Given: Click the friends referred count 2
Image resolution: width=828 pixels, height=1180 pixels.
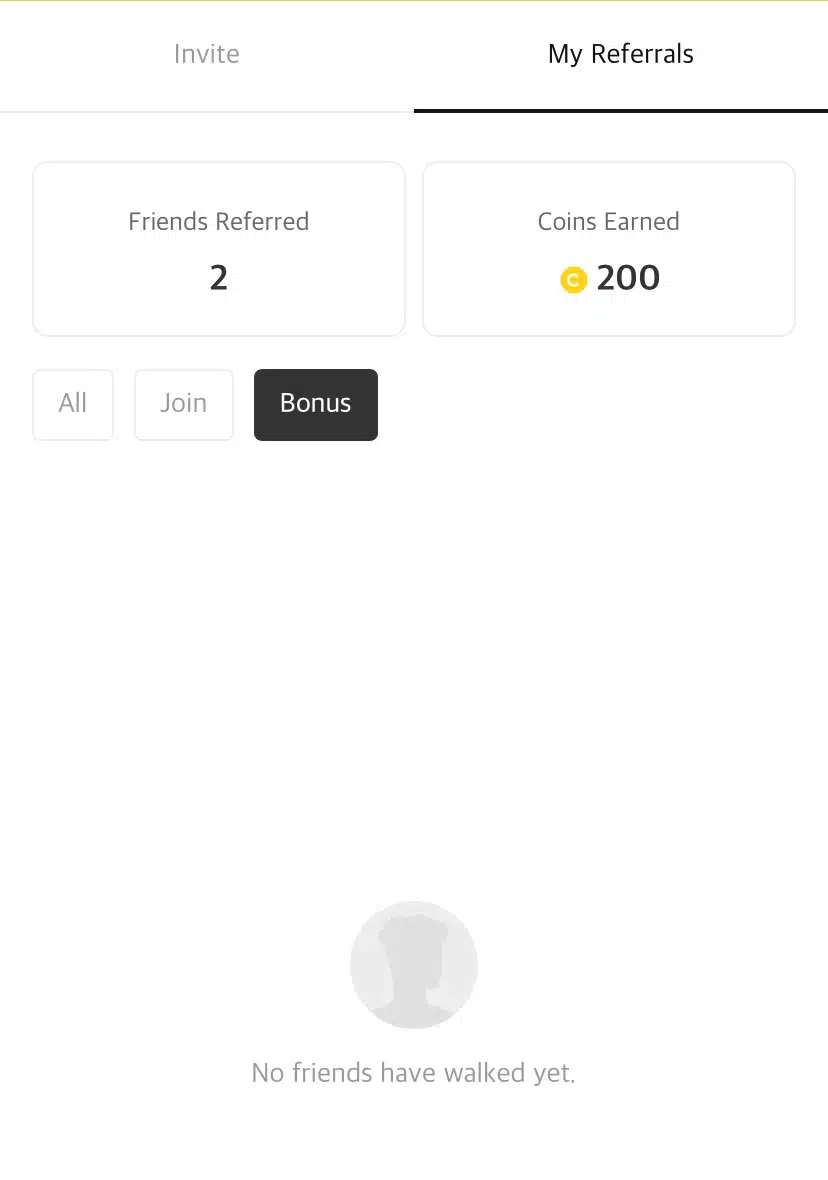Looking at the screenshot, I should tap(219, 278).
